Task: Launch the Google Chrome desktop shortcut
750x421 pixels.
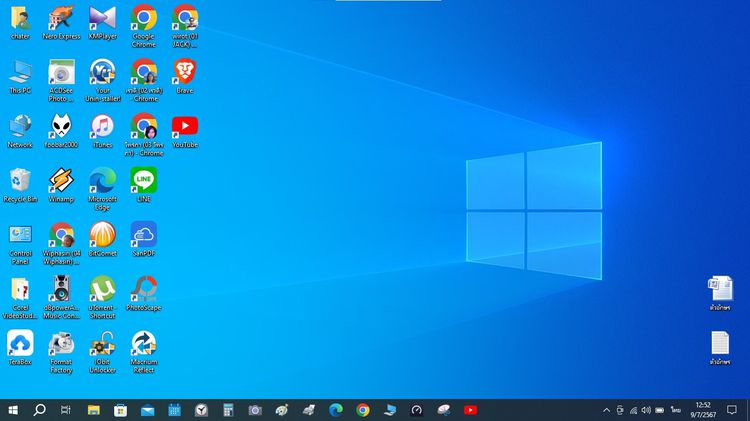Action: coord(143,26)
